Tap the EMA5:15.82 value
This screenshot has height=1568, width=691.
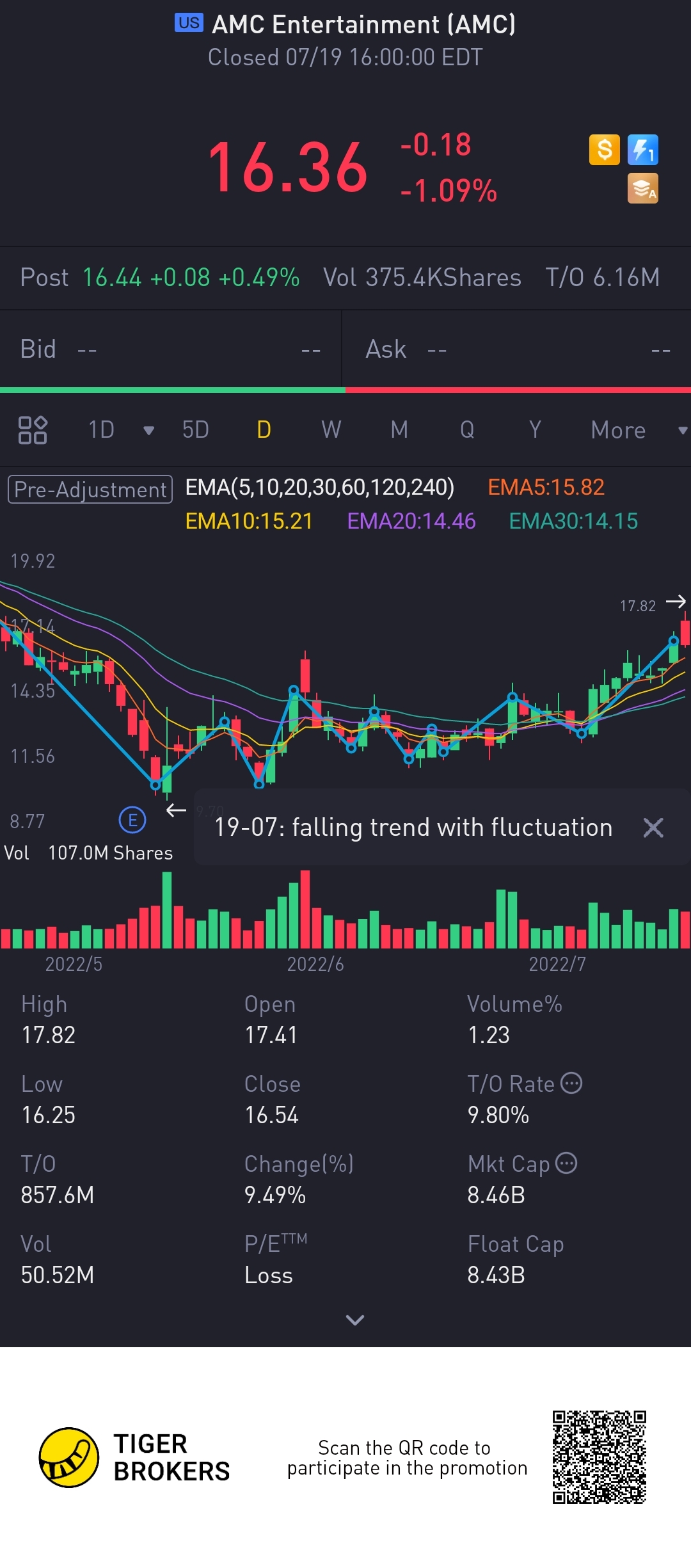point(546,488)
